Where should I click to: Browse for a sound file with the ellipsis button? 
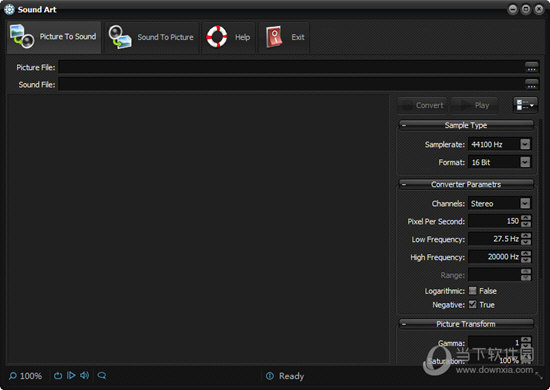coord(531,84)
